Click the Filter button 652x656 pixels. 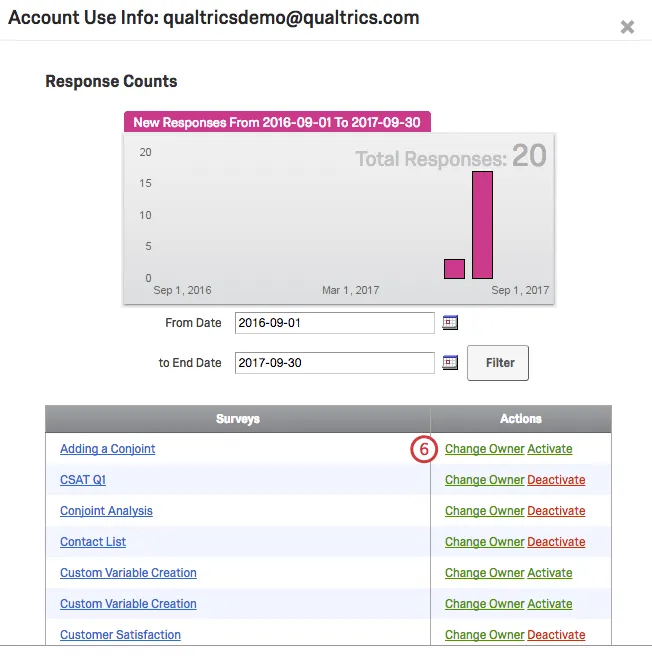pos(498,363)
